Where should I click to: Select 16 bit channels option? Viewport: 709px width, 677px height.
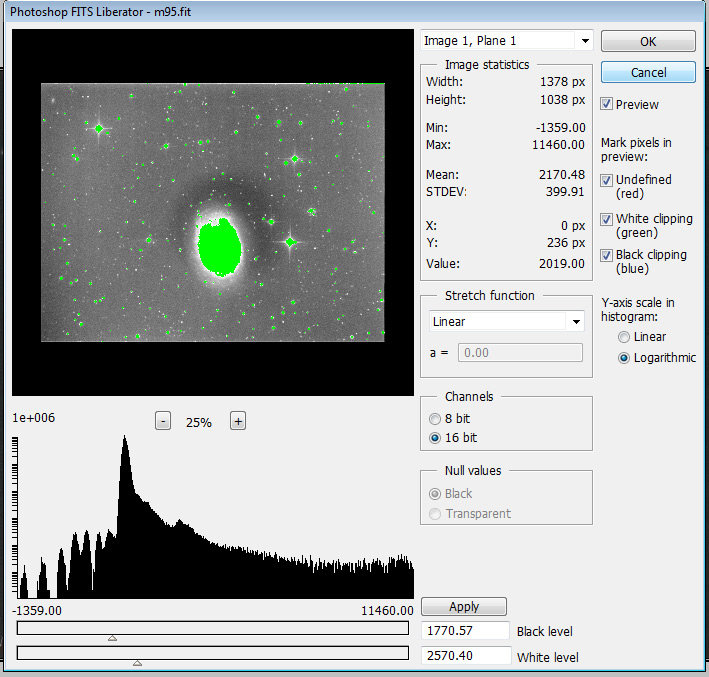tap(434, 438)
